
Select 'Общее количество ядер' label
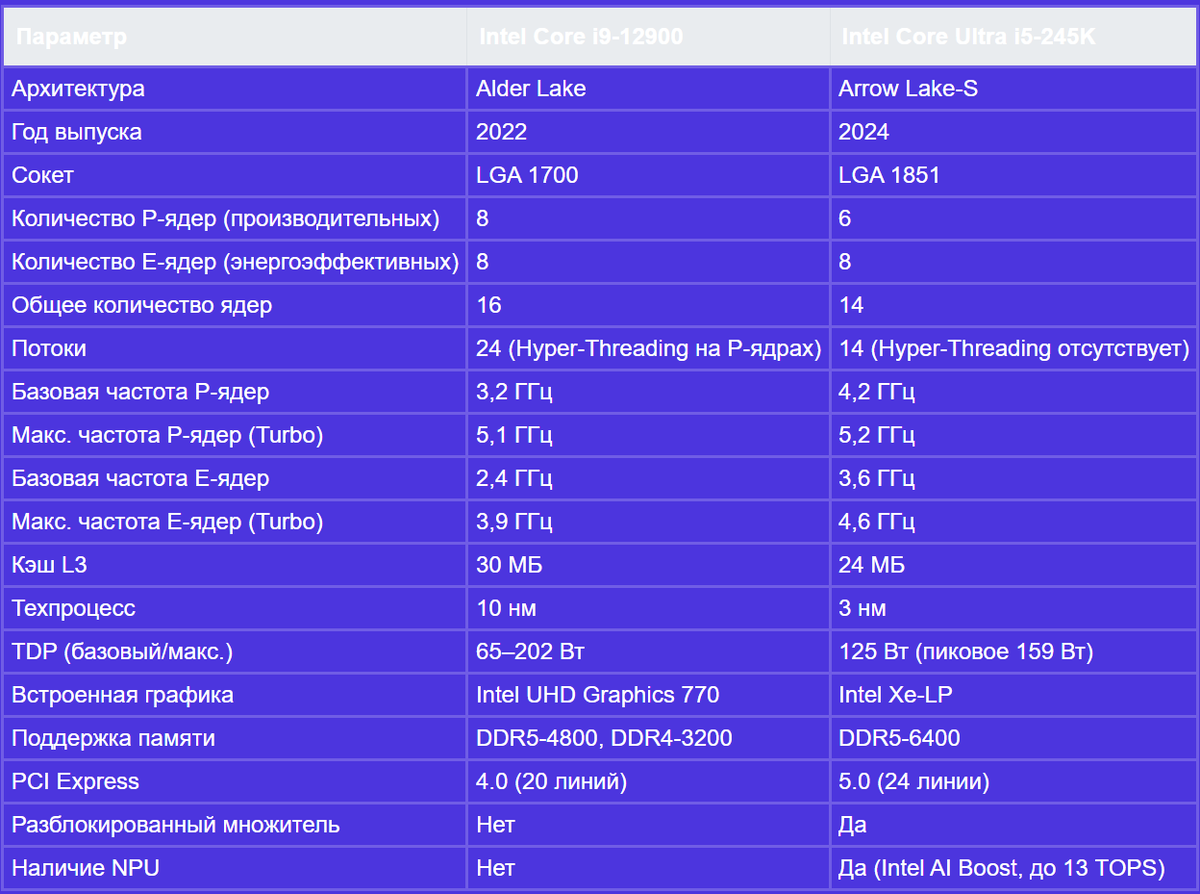point(142,306)
